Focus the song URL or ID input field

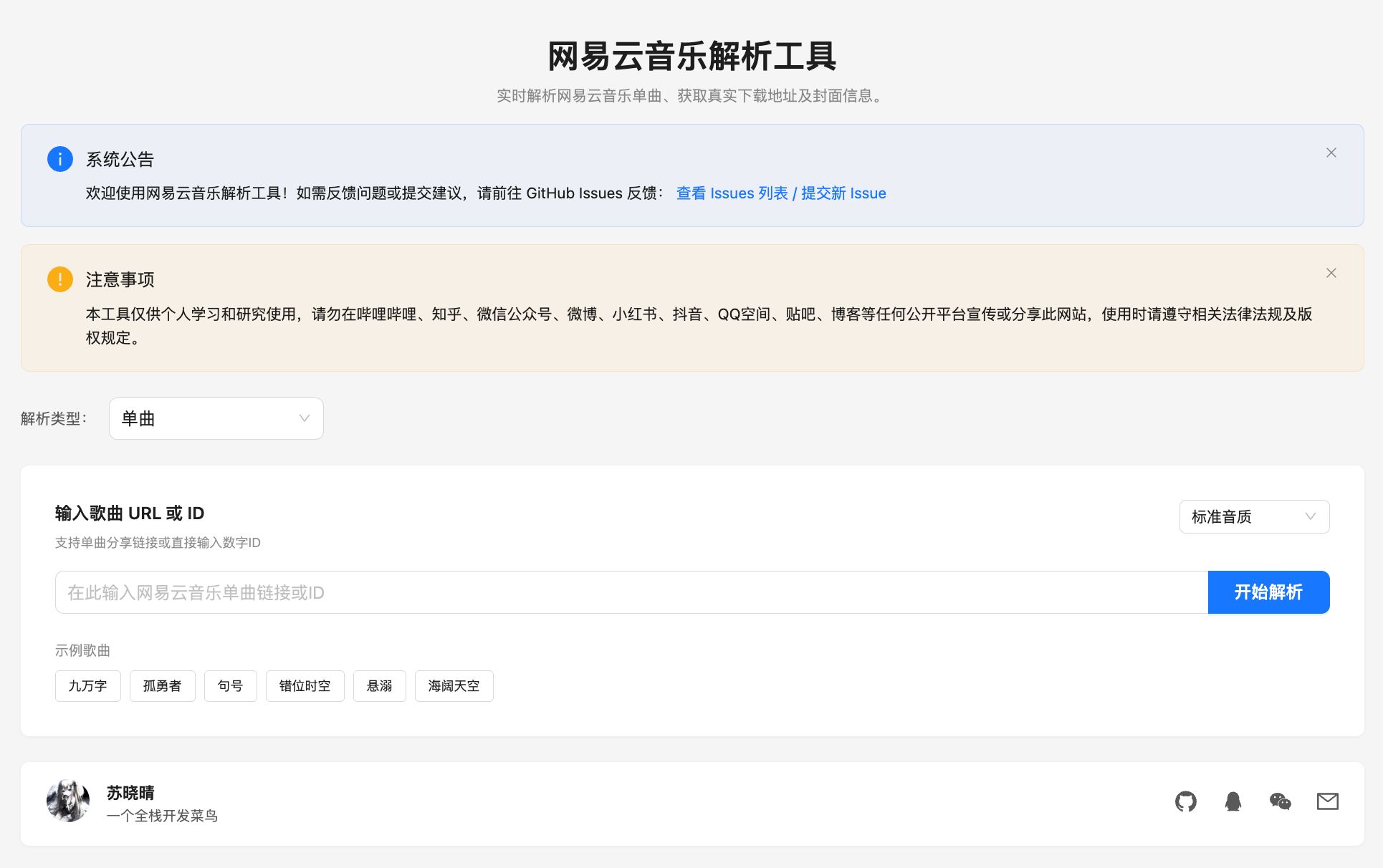pyautogui.click(x=631, y=592)
